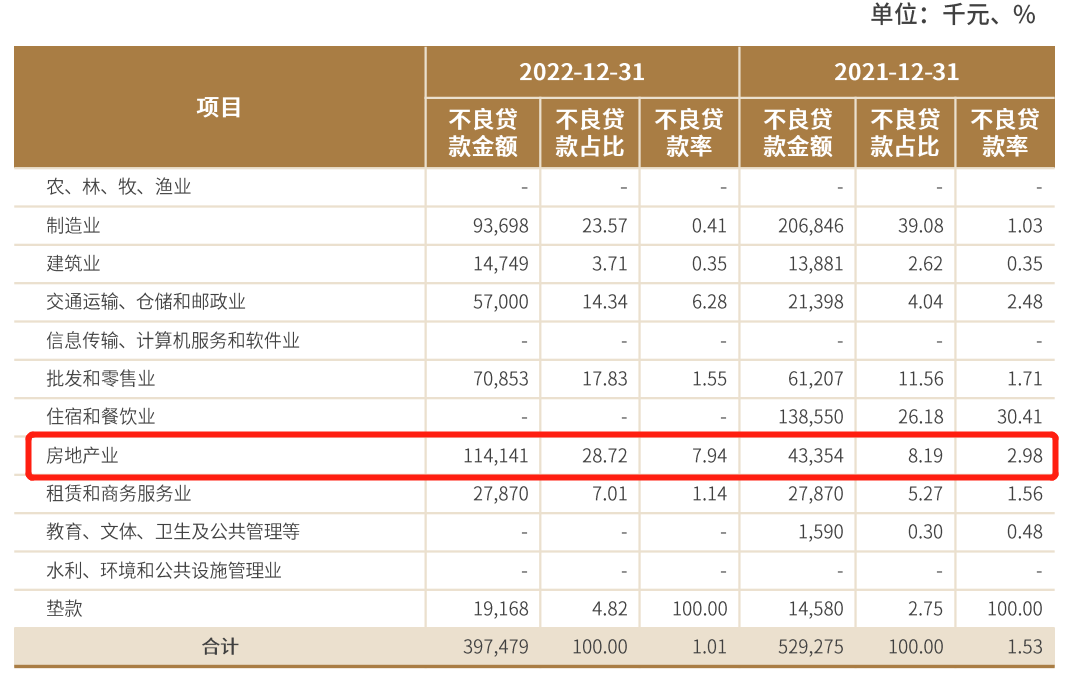Click the 单位:千元、% label
This screenshot has width=1079, height=680.
953,14
